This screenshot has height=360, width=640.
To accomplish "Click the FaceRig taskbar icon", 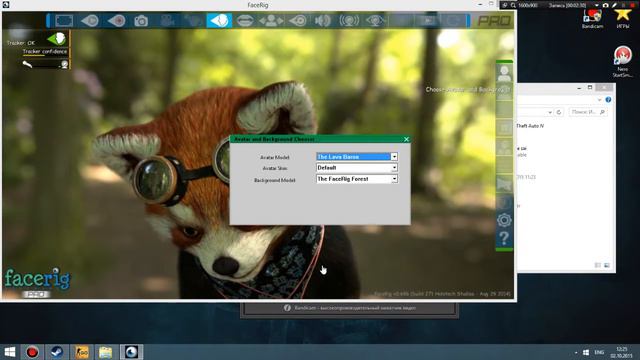I will point(131,352).
